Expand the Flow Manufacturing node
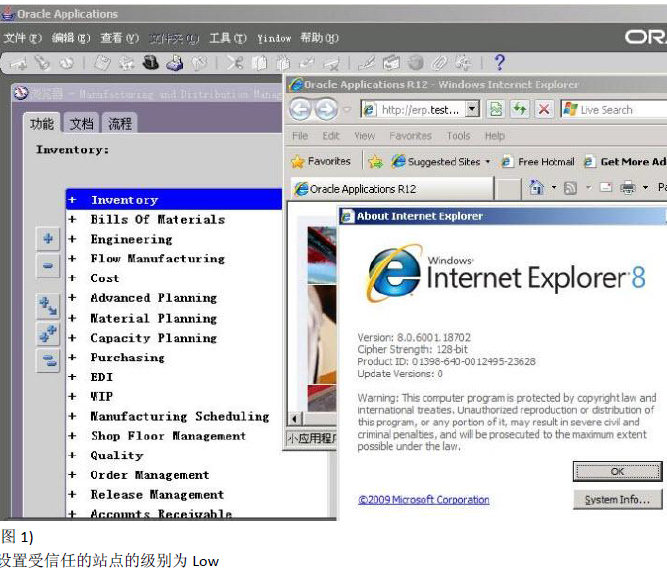667x578 pixels. [72, 258]
